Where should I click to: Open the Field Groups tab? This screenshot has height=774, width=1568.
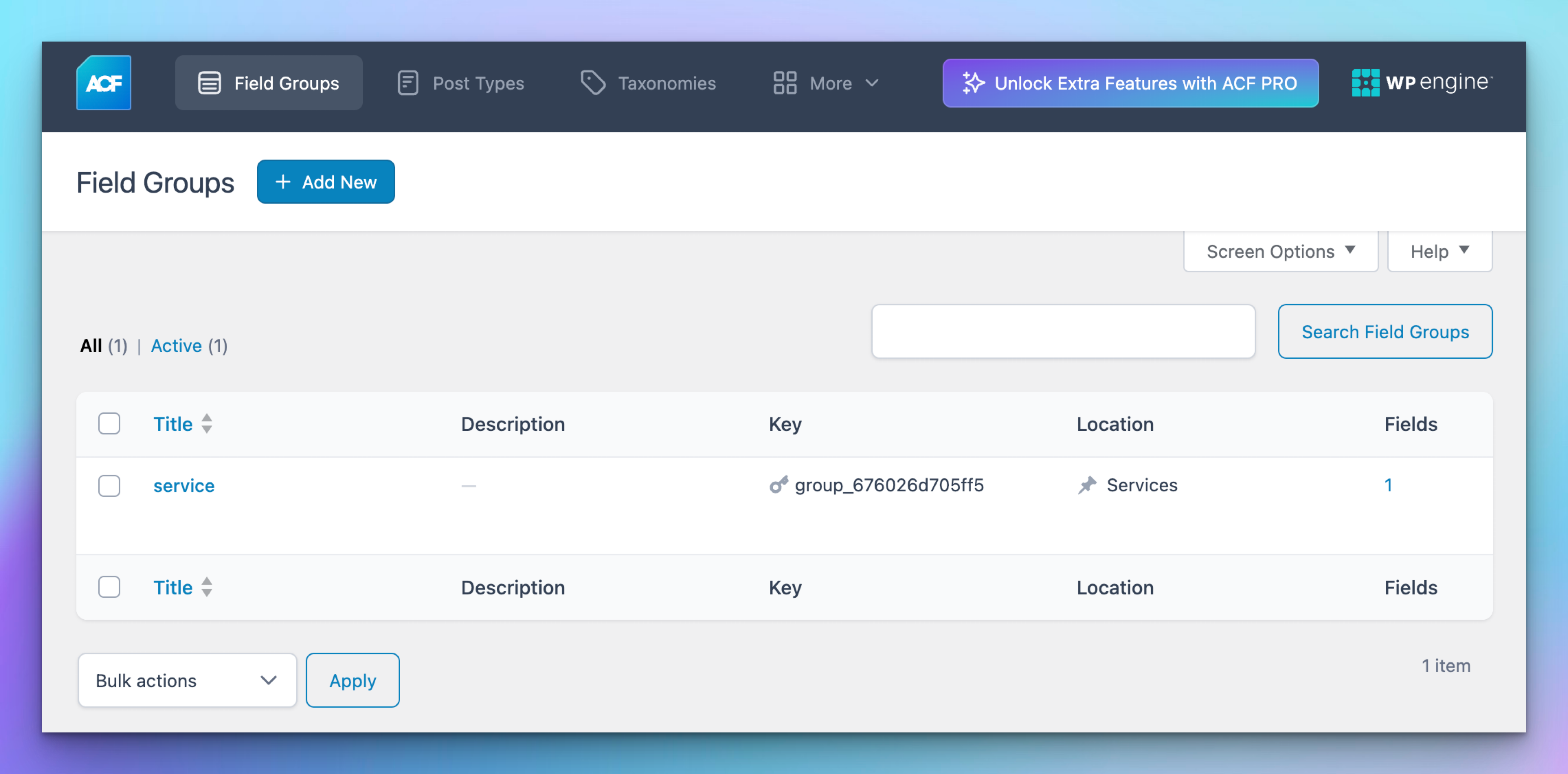pos(269,83)
